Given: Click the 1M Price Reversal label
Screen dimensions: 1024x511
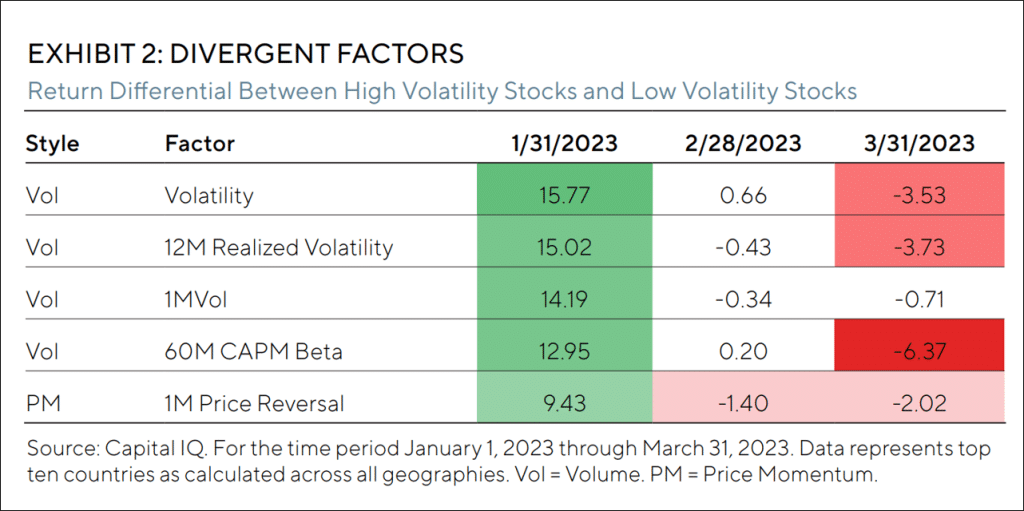Looking at the screenshot, I should click(254, 404).
